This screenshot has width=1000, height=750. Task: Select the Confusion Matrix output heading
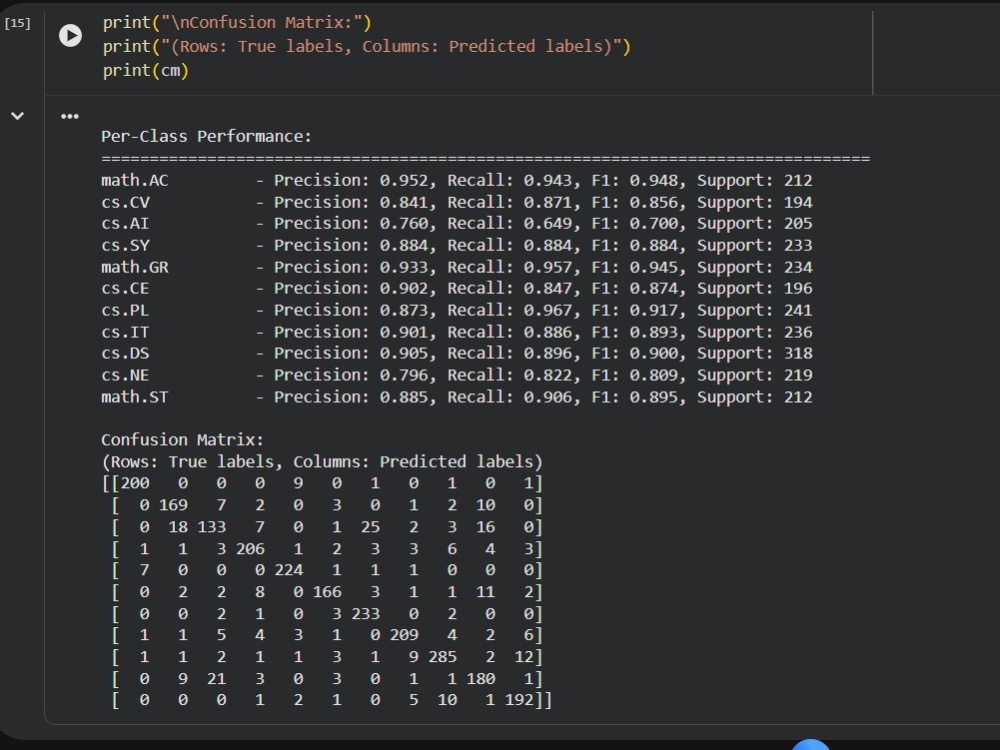(x=182, y=440)
